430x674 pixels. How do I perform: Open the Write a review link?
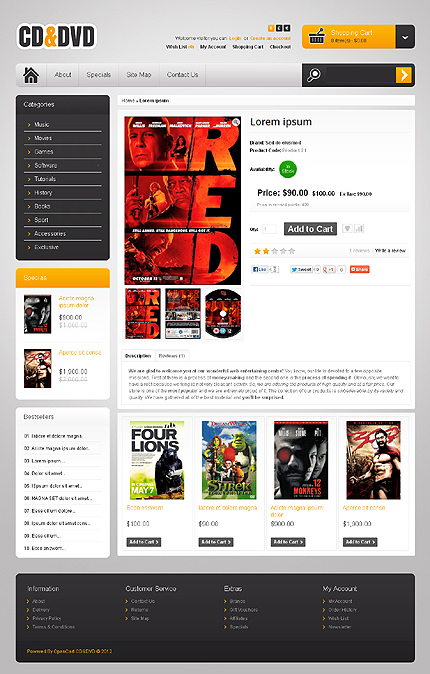[390, 251]
